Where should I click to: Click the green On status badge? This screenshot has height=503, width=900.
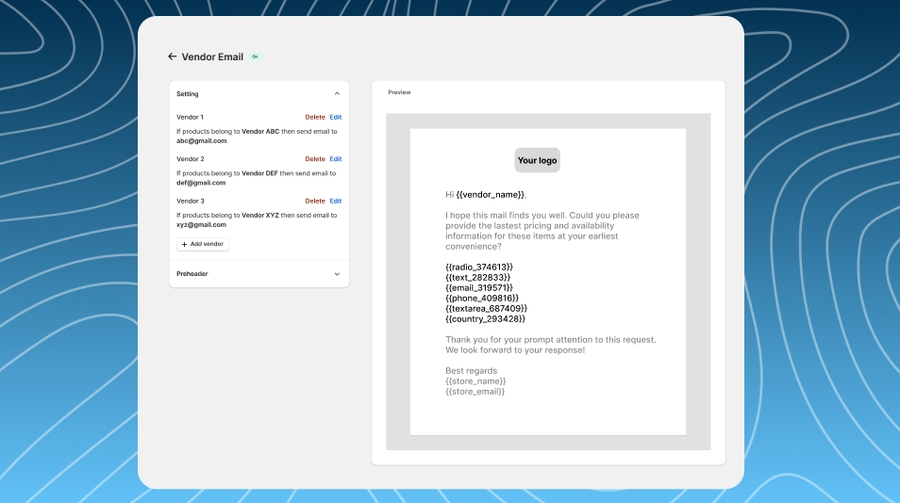coord(255,57)
